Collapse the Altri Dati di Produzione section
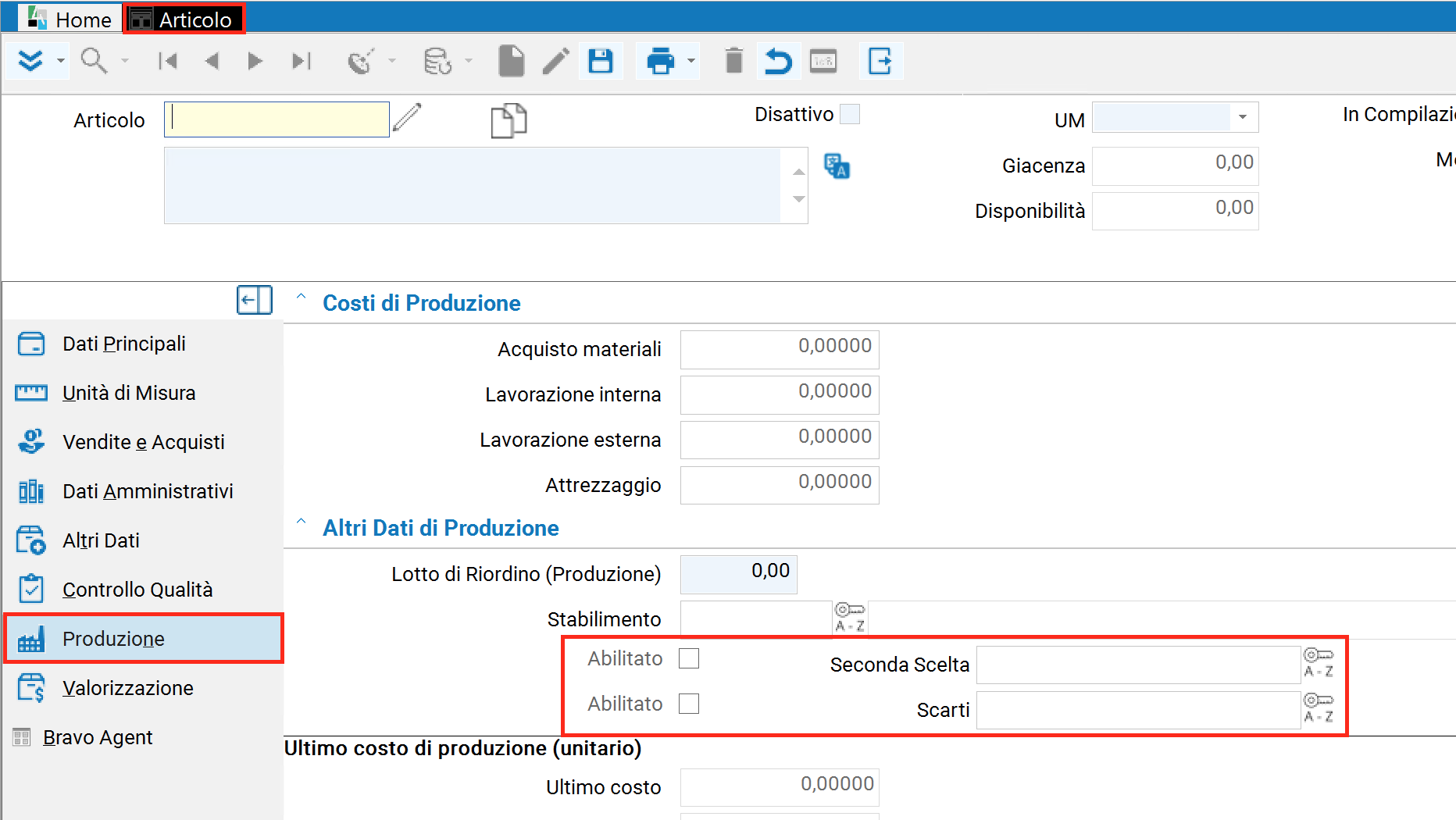 [x=301, y=522]
